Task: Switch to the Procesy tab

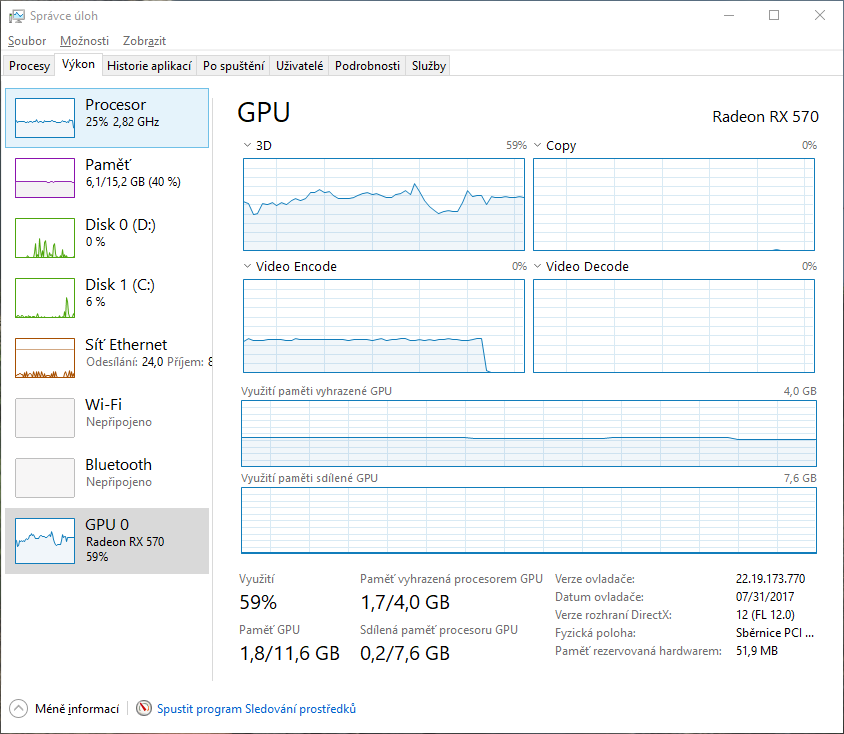Action: [x=29, y=66]
